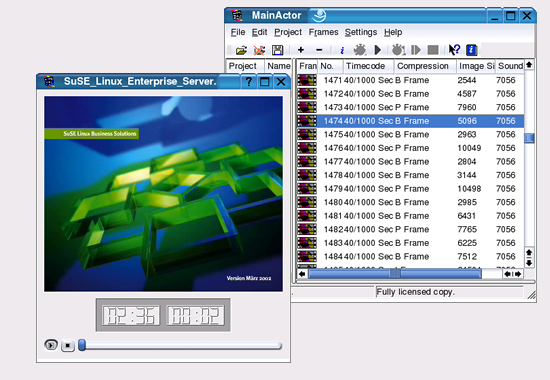Click the frame list vertical scrollbar thumb
The image size is (550, 380).
pyautogui.click(x=529, y=138)
